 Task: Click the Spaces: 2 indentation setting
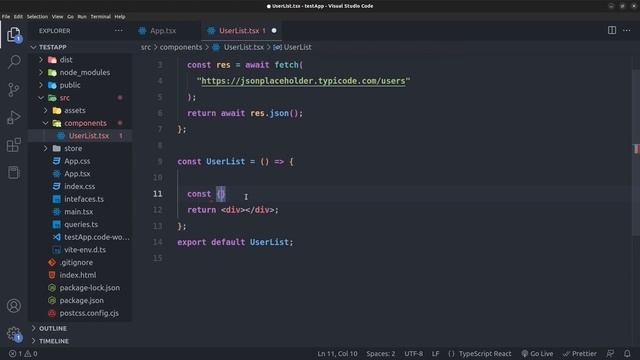380,353
